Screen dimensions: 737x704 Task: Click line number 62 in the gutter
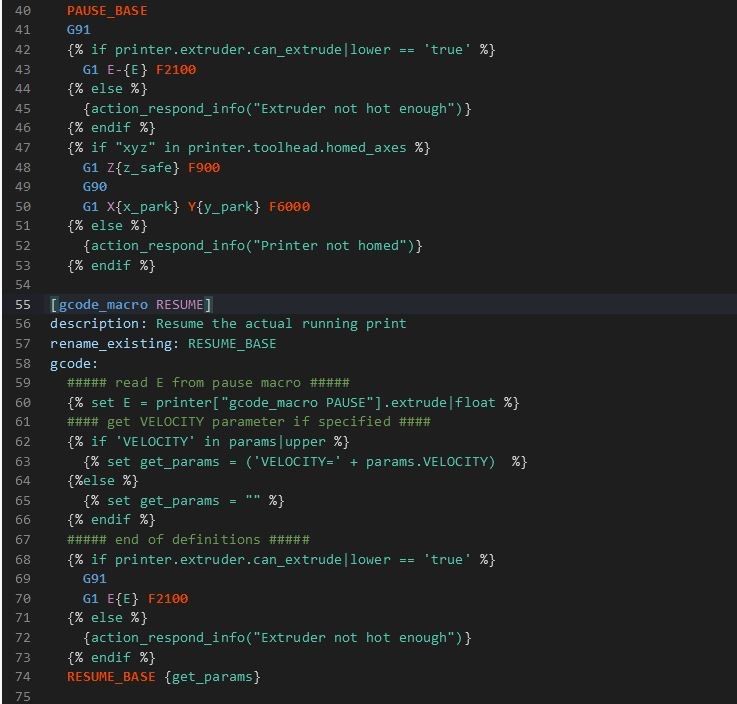click(23, 442)
